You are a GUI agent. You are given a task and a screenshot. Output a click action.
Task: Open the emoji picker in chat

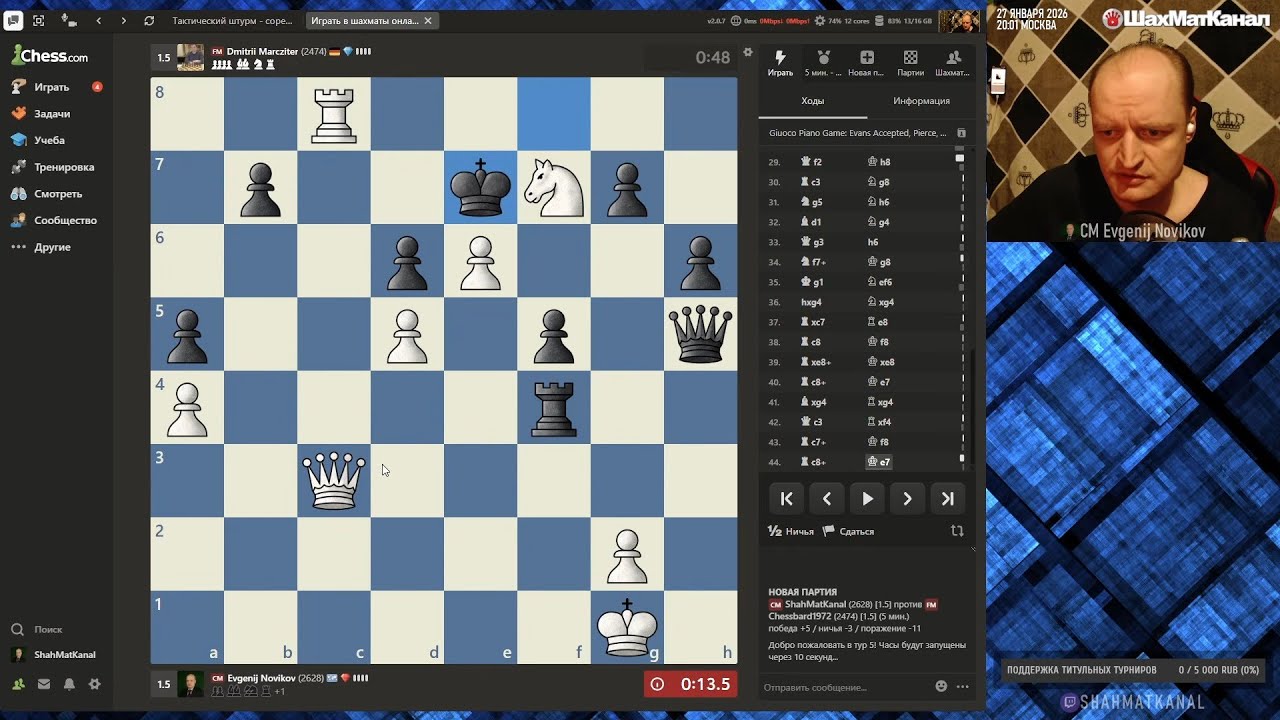pyautogui.click(x=941, y=687)
